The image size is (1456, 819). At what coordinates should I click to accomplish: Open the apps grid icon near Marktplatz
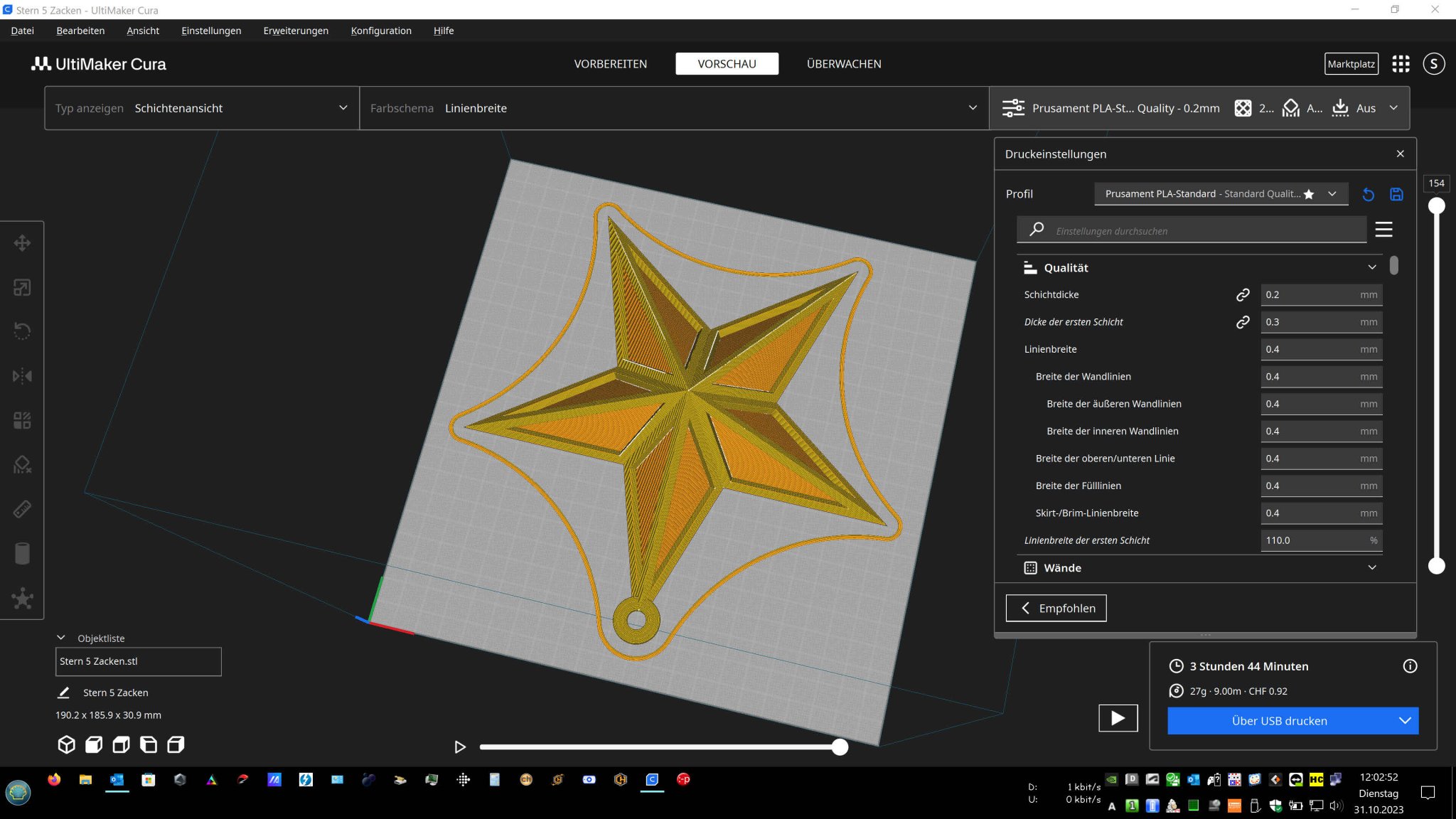(1401, 64)
